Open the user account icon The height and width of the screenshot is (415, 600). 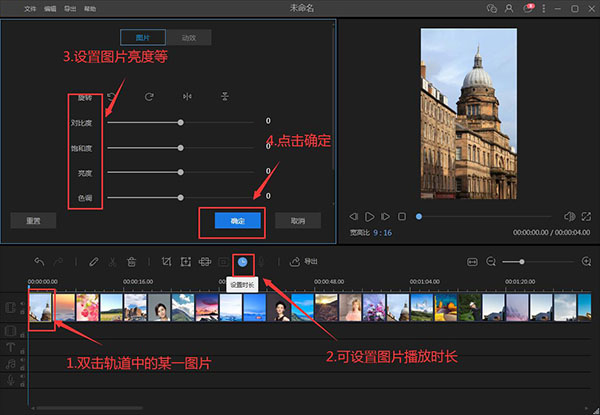pyautogui.click(x=509, y=8)
